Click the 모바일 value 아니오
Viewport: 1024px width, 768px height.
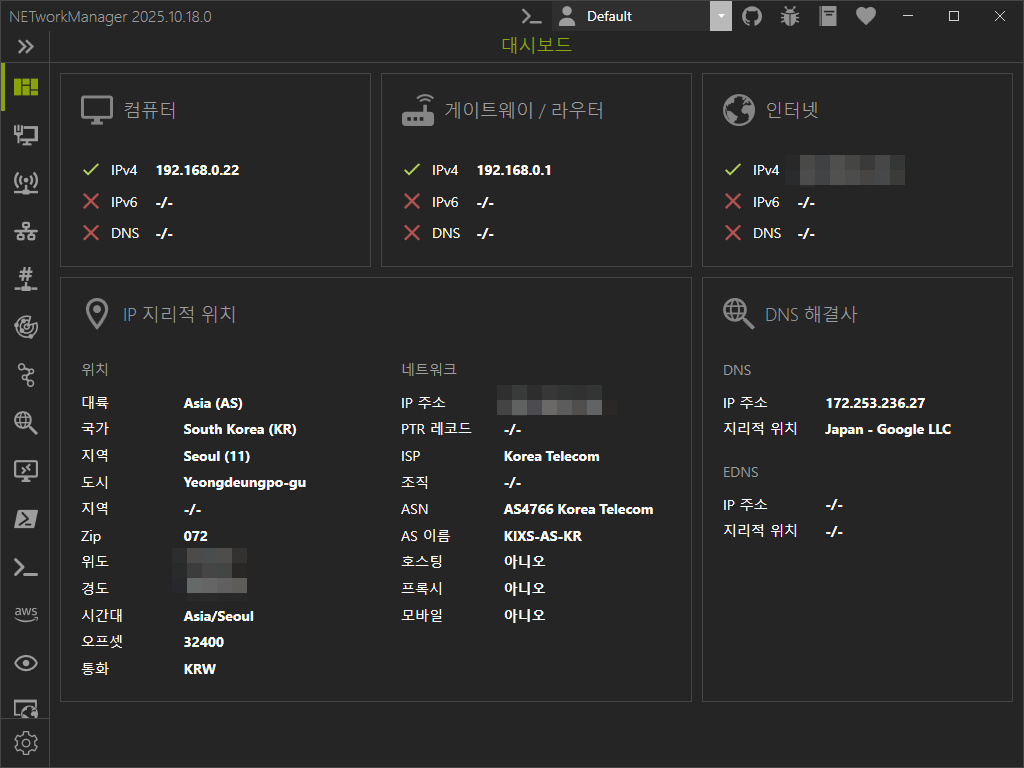point(524,615)
